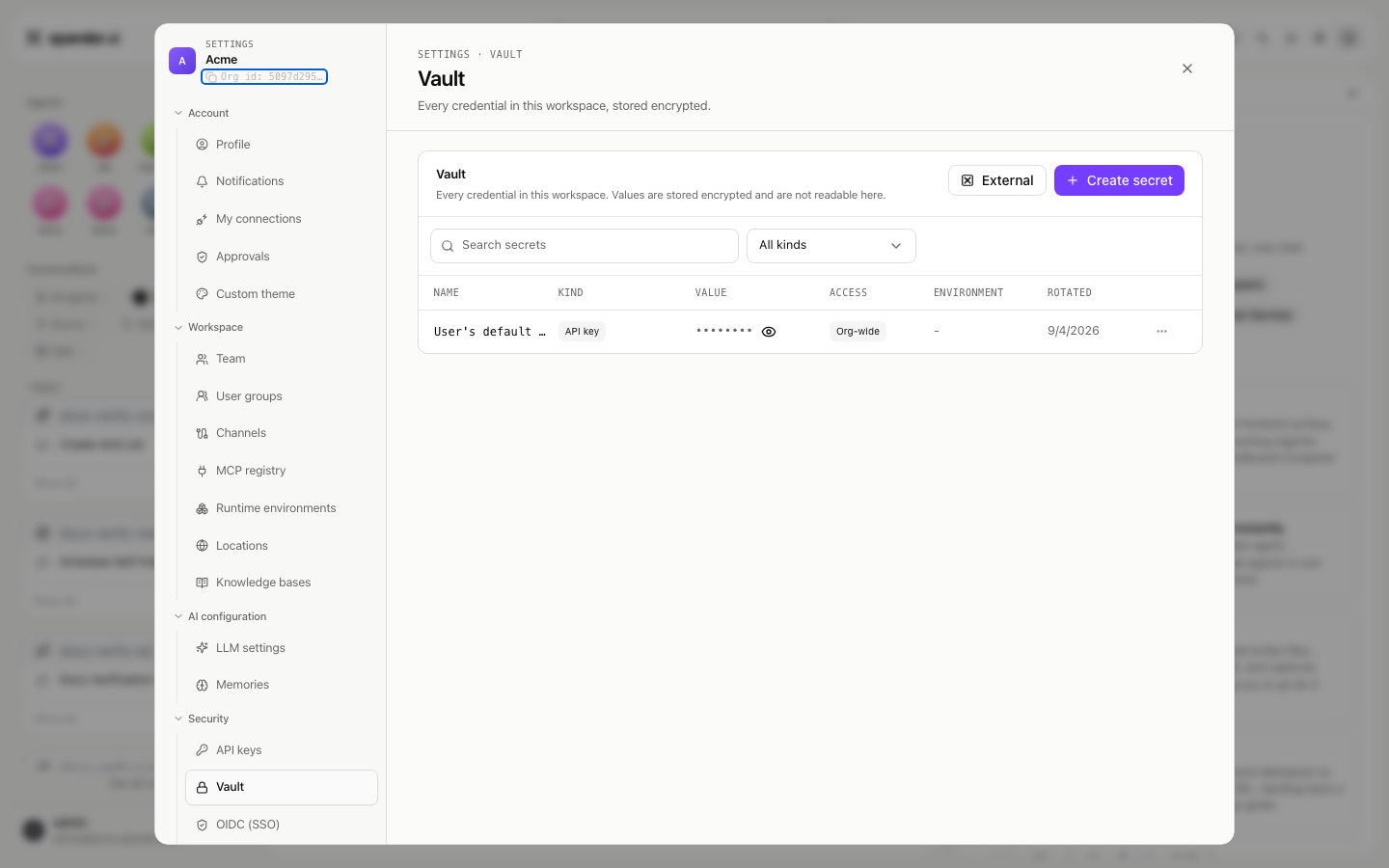The height and width of the screenshot is (868, 1389).
Task: Click the User groups icon
Action: pyautogui.click(x=202, y=396)
